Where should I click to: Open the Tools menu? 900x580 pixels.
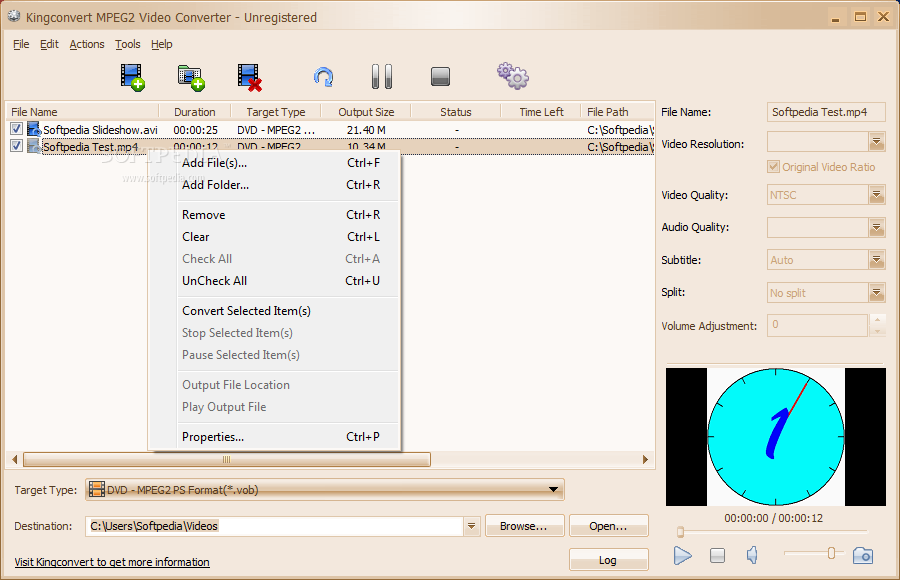[x=127, y=44]
